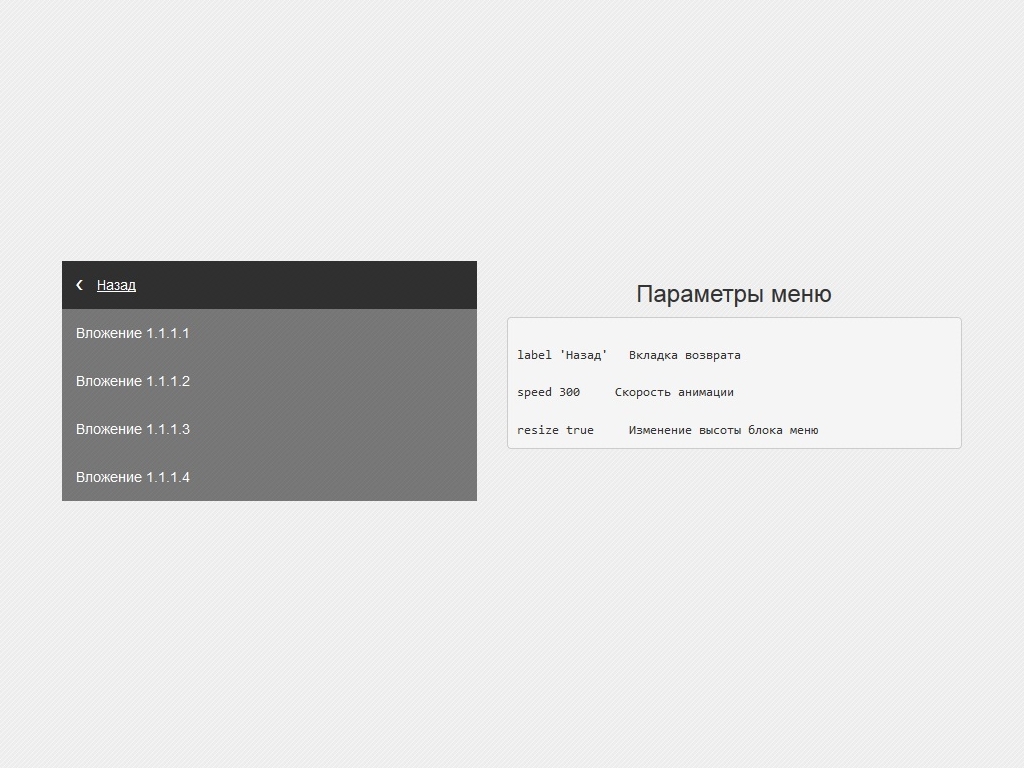Click menu item Вложение 1.1.1.4
1024x768 pixels.
coord(269,477)
